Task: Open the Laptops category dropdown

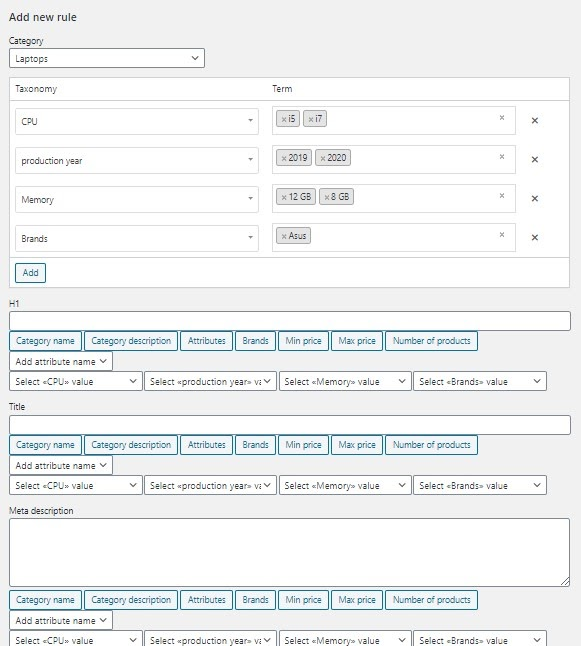Action: (x=107, y=59)
